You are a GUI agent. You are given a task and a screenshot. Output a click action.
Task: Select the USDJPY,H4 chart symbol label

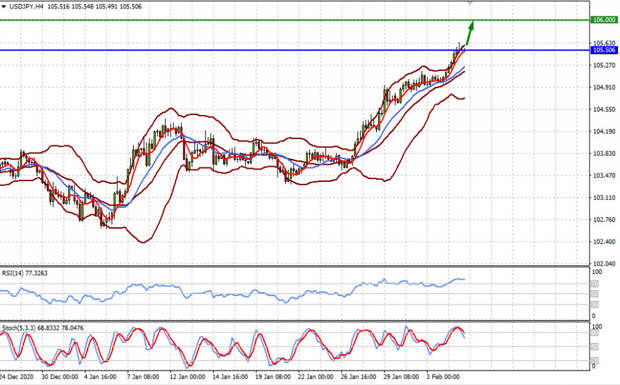[26, 7]
